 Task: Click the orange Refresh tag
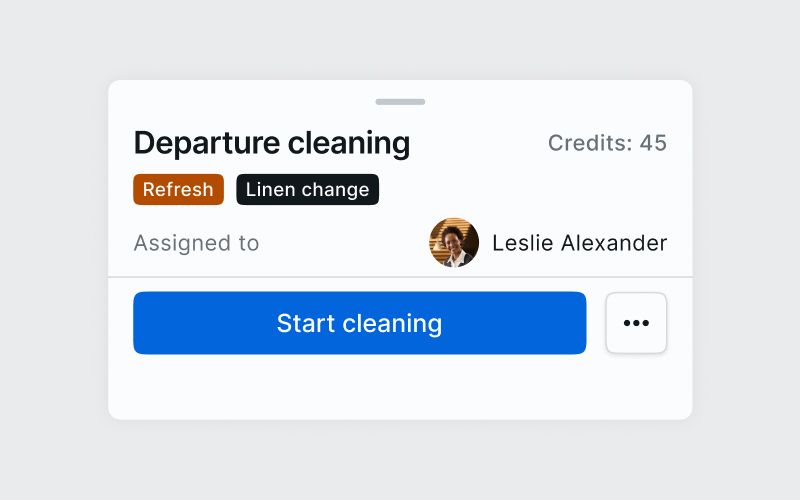tap(178, 190)
